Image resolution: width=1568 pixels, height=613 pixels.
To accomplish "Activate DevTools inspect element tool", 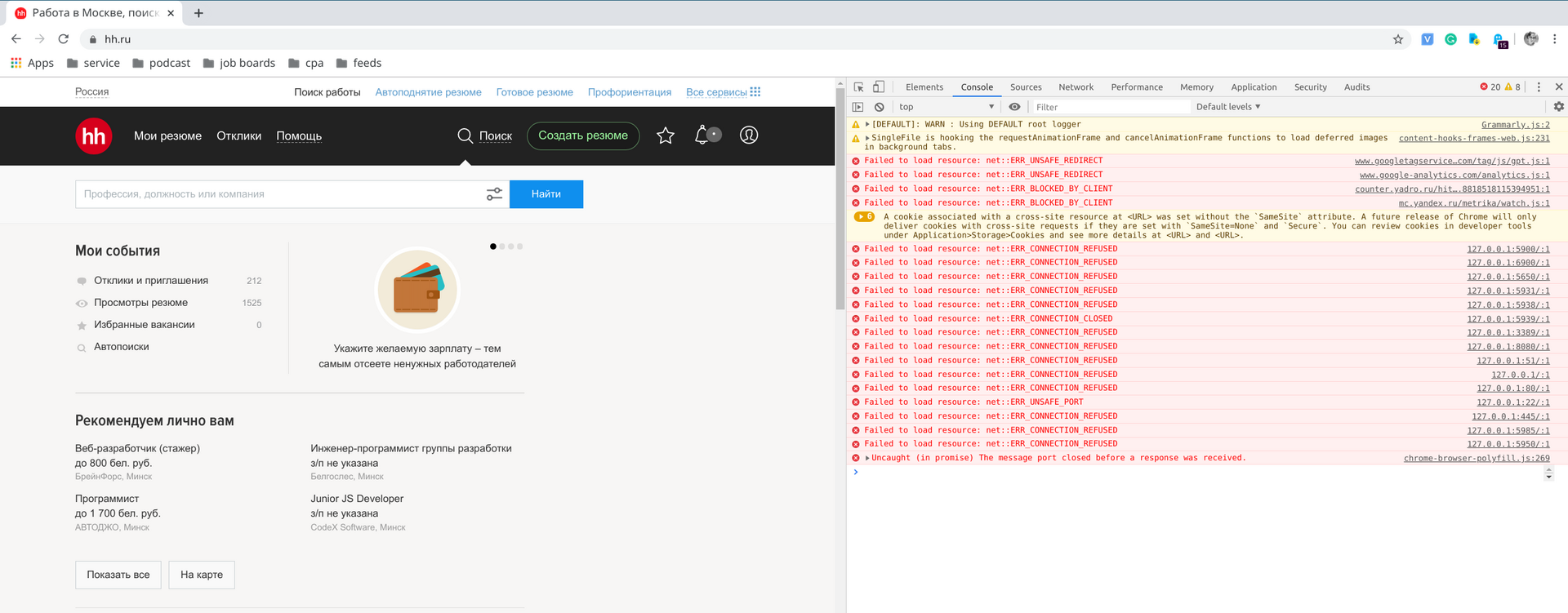I will pos(859,87).
